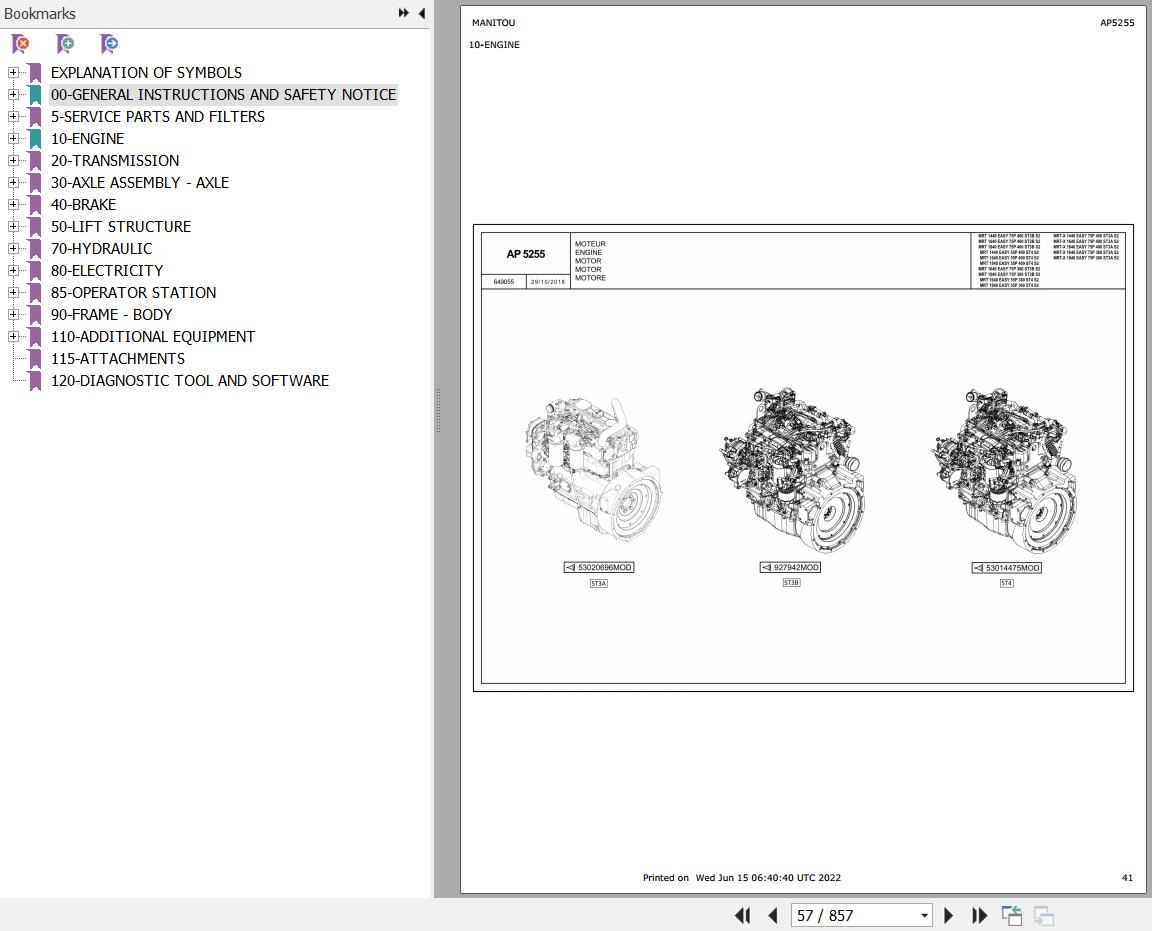Open the 115-ATTACHMENTS bookmark

coord(118,359)
